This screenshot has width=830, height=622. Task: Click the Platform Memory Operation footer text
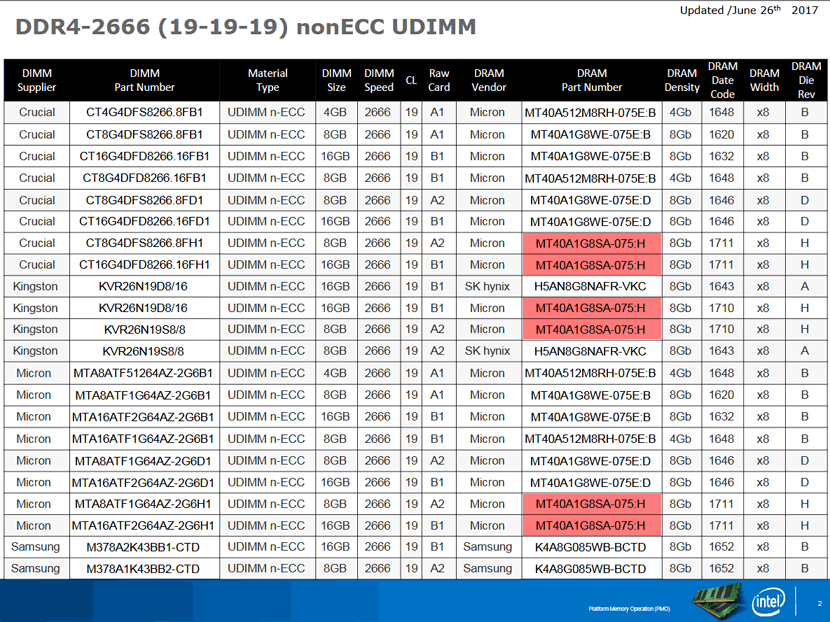tap(629, 609)
